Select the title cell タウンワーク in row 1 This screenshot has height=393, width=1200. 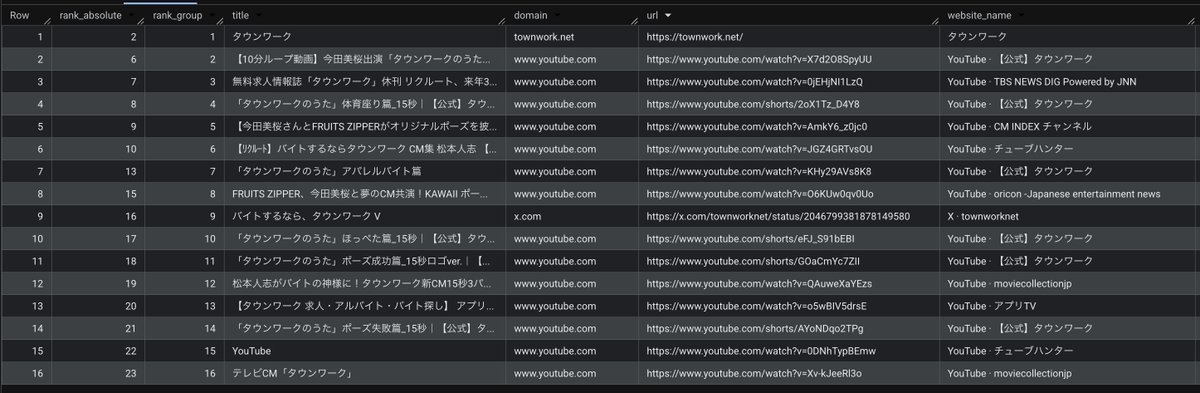tap(263, 36)
